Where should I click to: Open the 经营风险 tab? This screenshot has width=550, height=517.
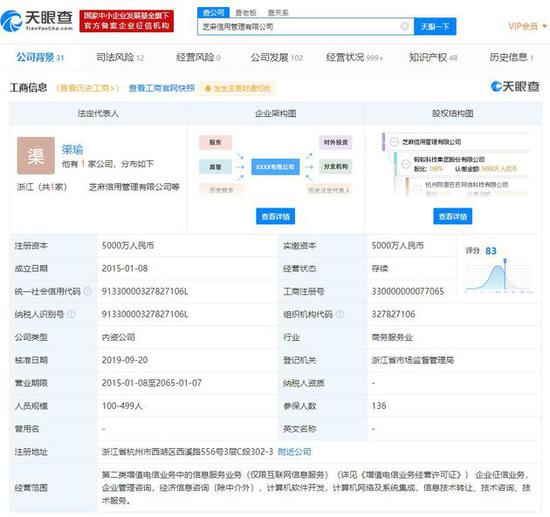[198, 57]
